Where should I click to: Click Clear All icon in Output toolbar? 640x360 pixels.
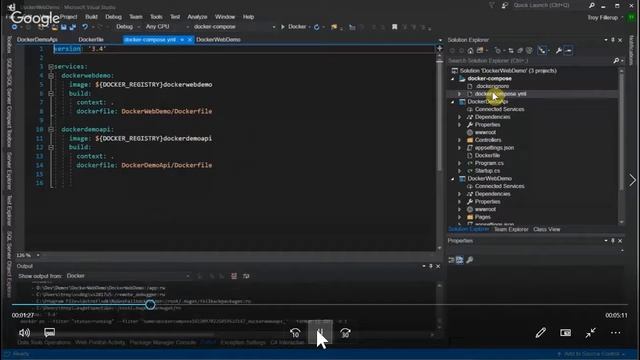234,276
